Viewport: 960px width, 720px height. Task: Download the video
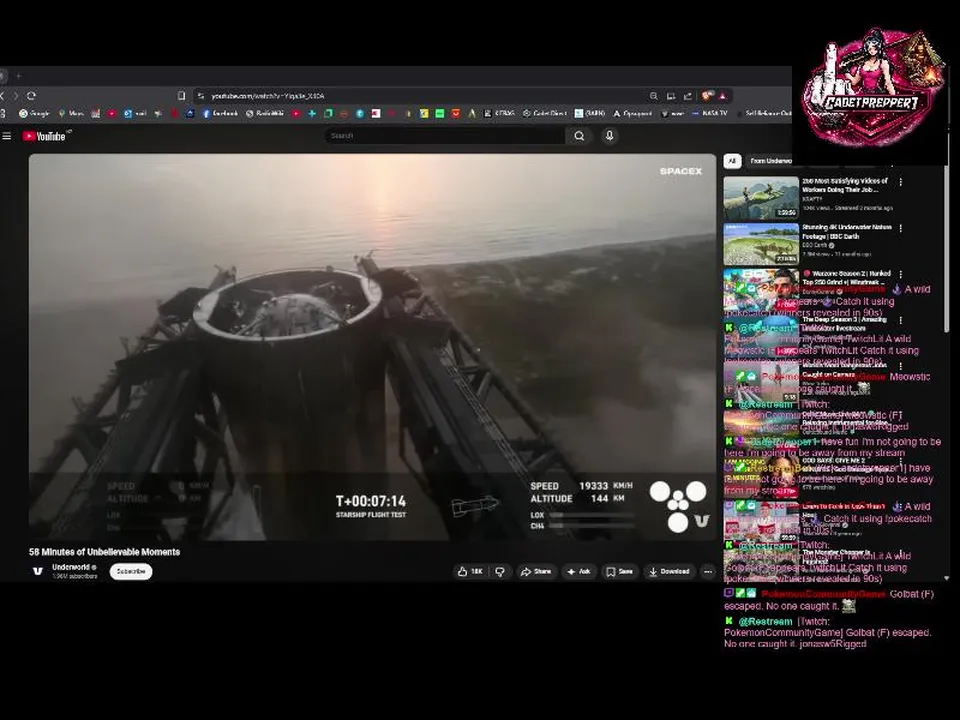point(669,571)
